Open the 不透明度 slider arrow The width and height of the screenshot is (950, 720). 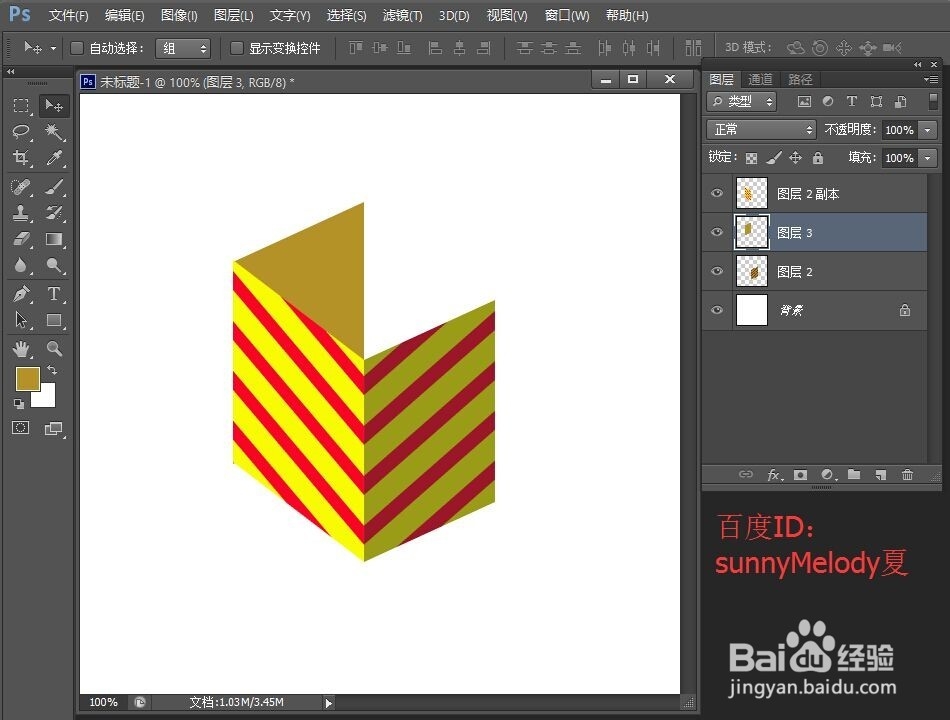coord(928,130)
